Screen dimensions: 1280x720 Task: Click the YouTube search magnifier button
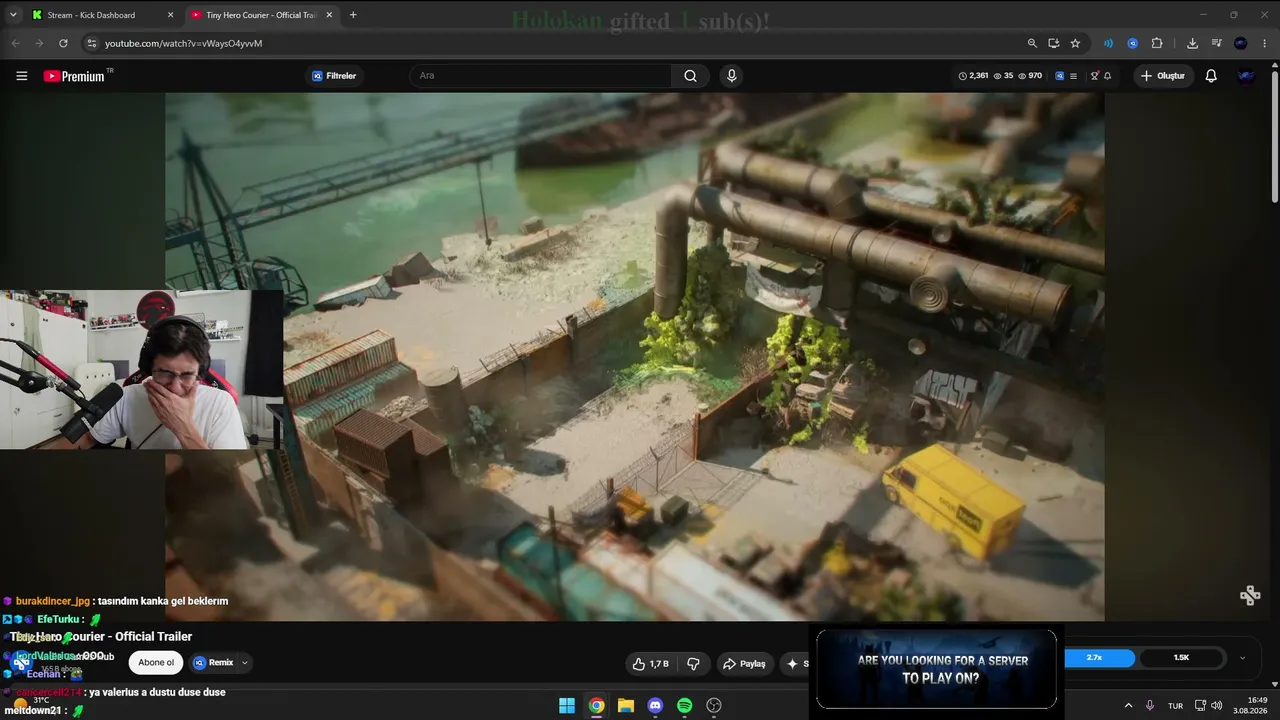tap(690, 76)
